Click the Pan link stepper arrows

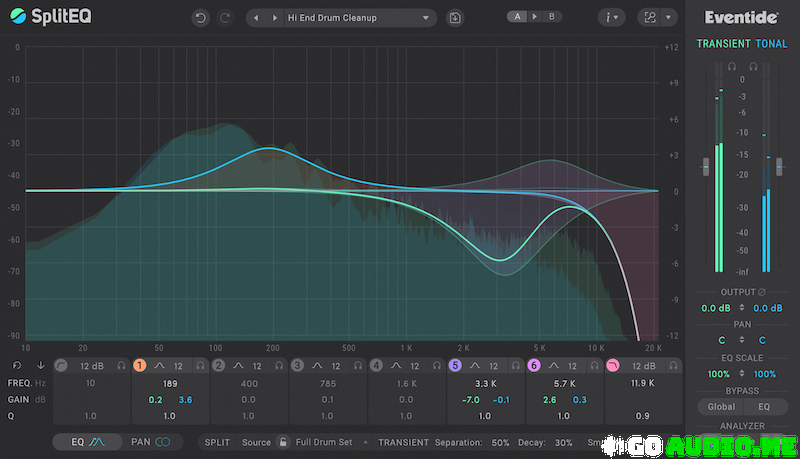coord(742,340)
